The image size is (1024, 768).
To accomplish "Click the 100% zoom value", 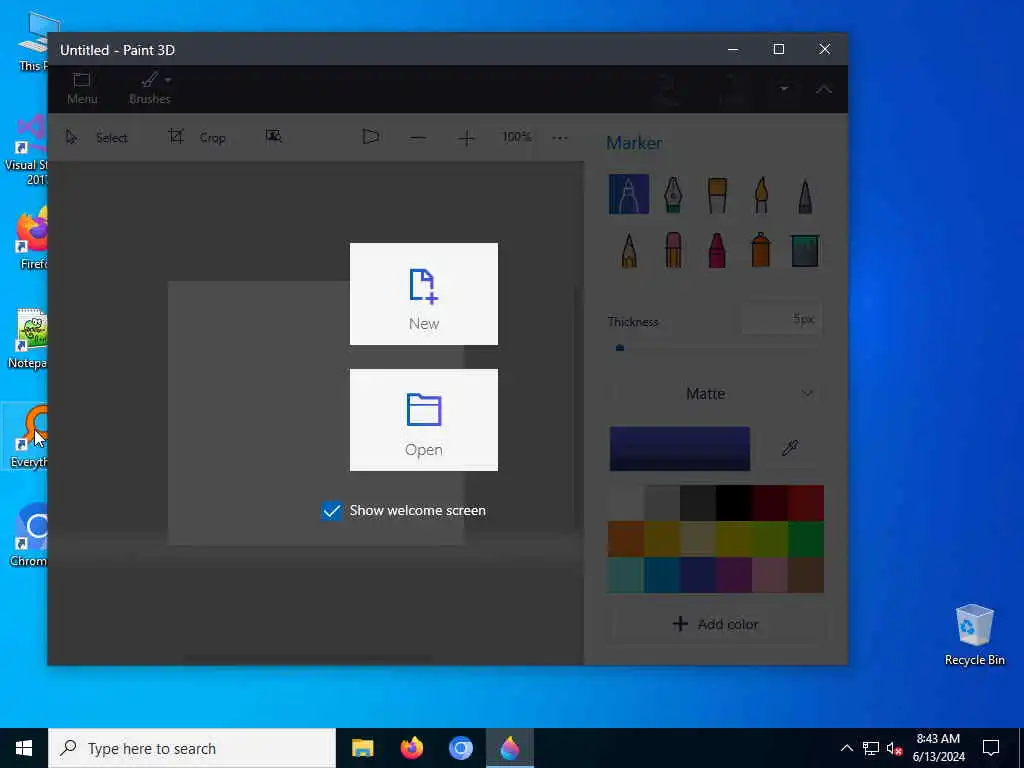I will [x=517, y=137].
